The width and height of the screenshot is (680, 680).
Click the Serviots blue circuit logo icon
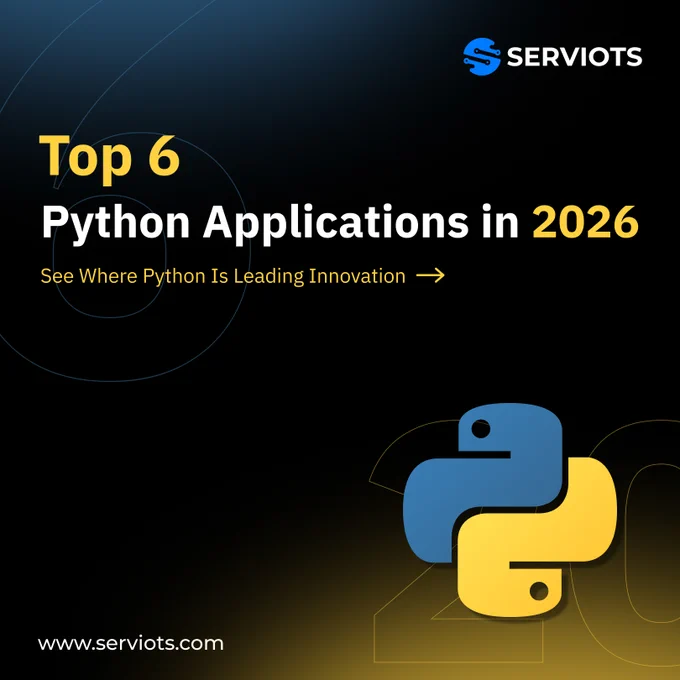pyautogui.click(x=481, y=57)
